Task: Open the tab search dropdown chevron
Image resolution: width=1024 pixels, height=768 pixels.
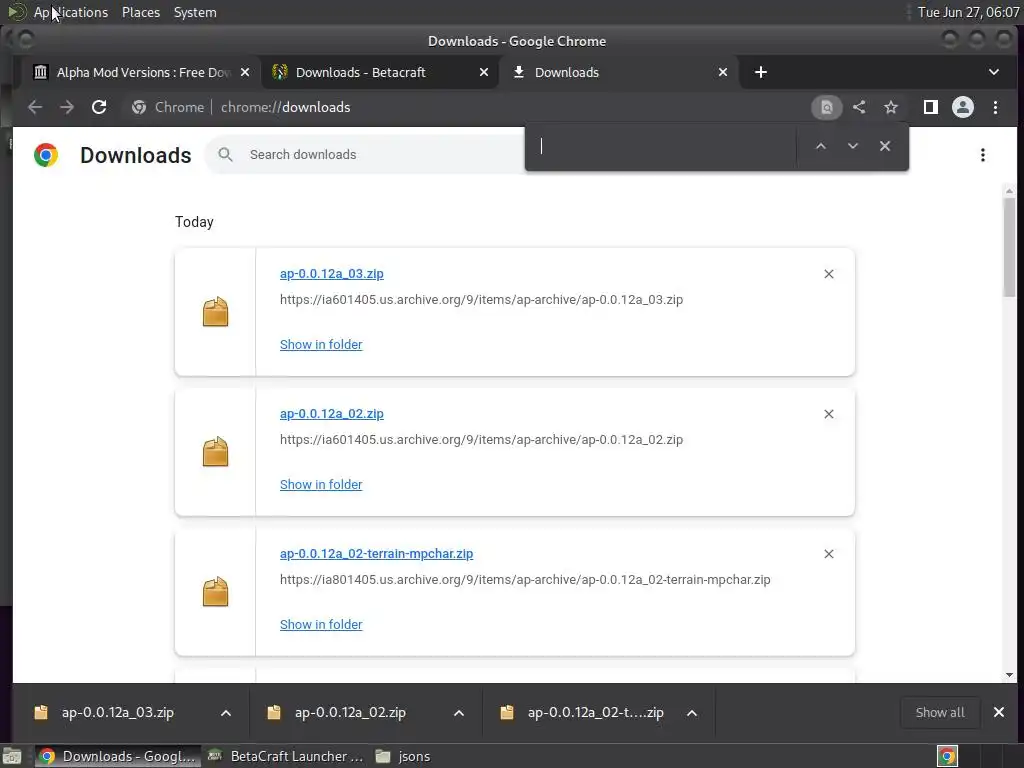Action: [x=993, y=72]
